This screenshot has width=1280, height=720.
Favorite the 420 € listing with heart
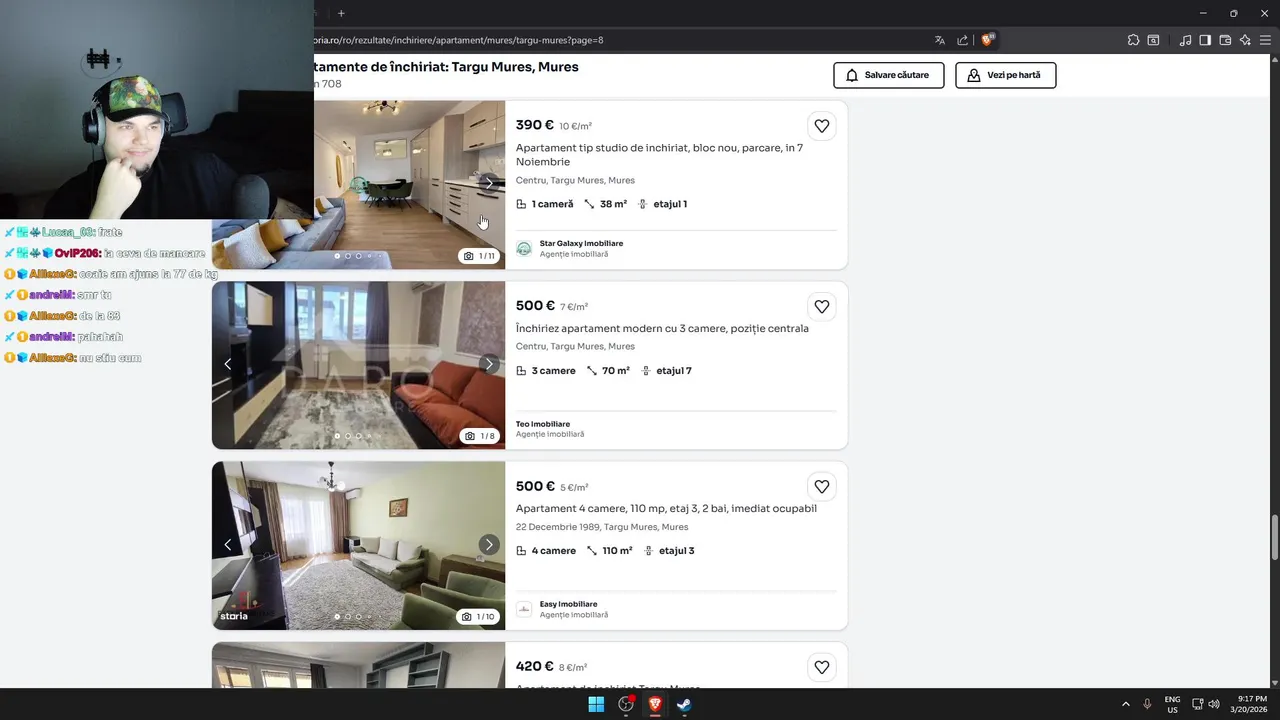click(821, 667)
